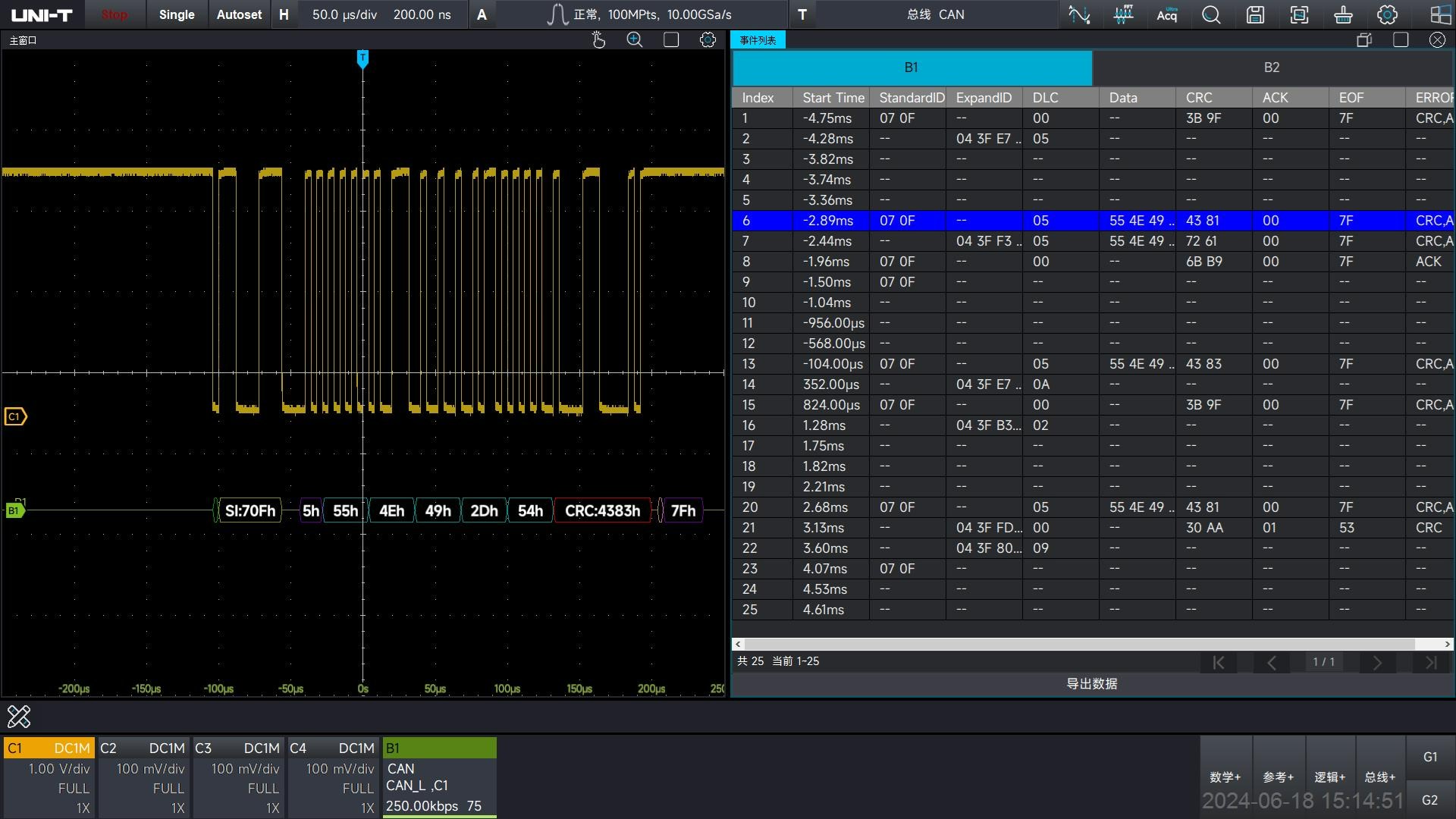Expand the B2 panel tab
Viewport: 1456px width, 819px height.
1272,67
